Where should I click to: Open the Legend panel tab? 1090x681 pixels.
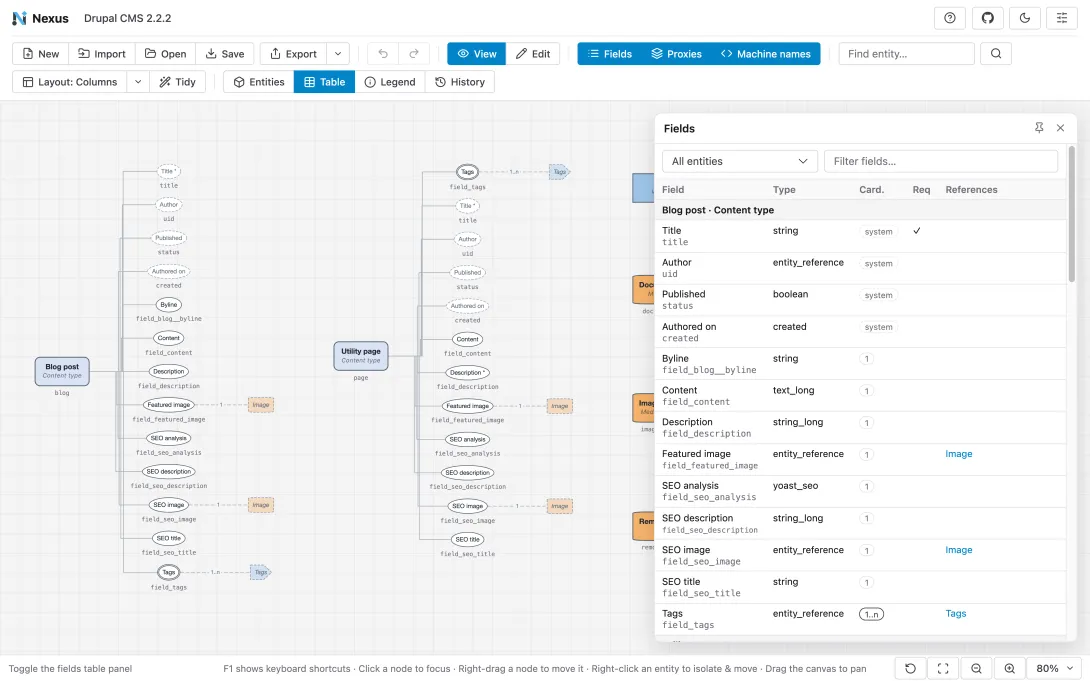(x=390, y=82)
